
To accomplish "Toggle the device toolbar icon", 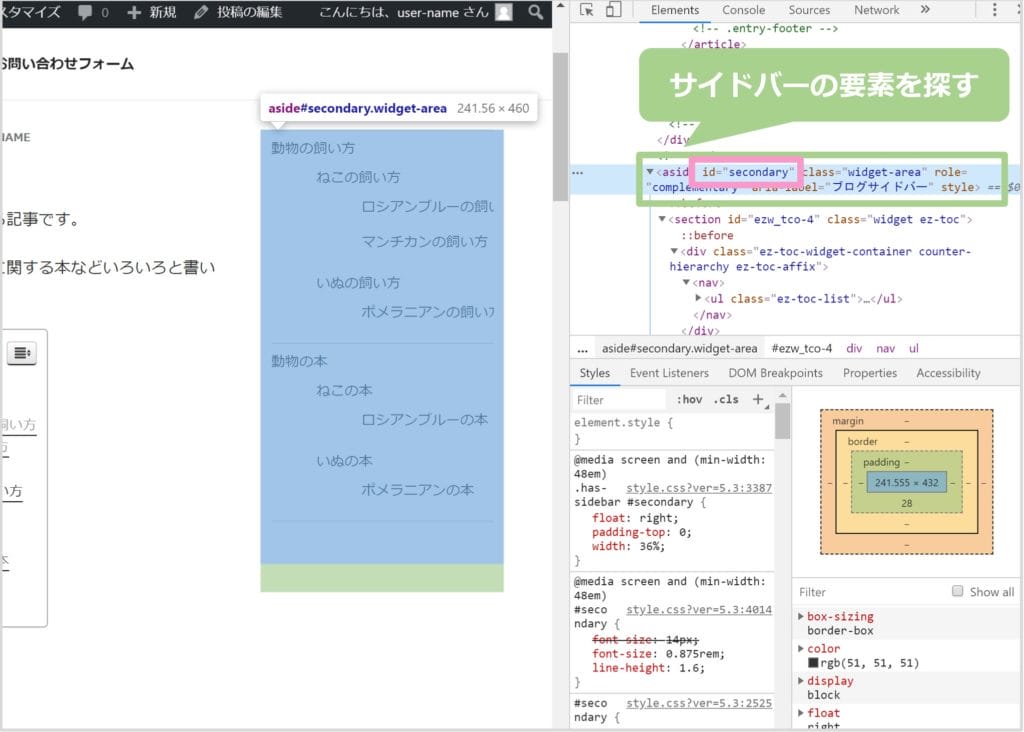I will point(613,10).
